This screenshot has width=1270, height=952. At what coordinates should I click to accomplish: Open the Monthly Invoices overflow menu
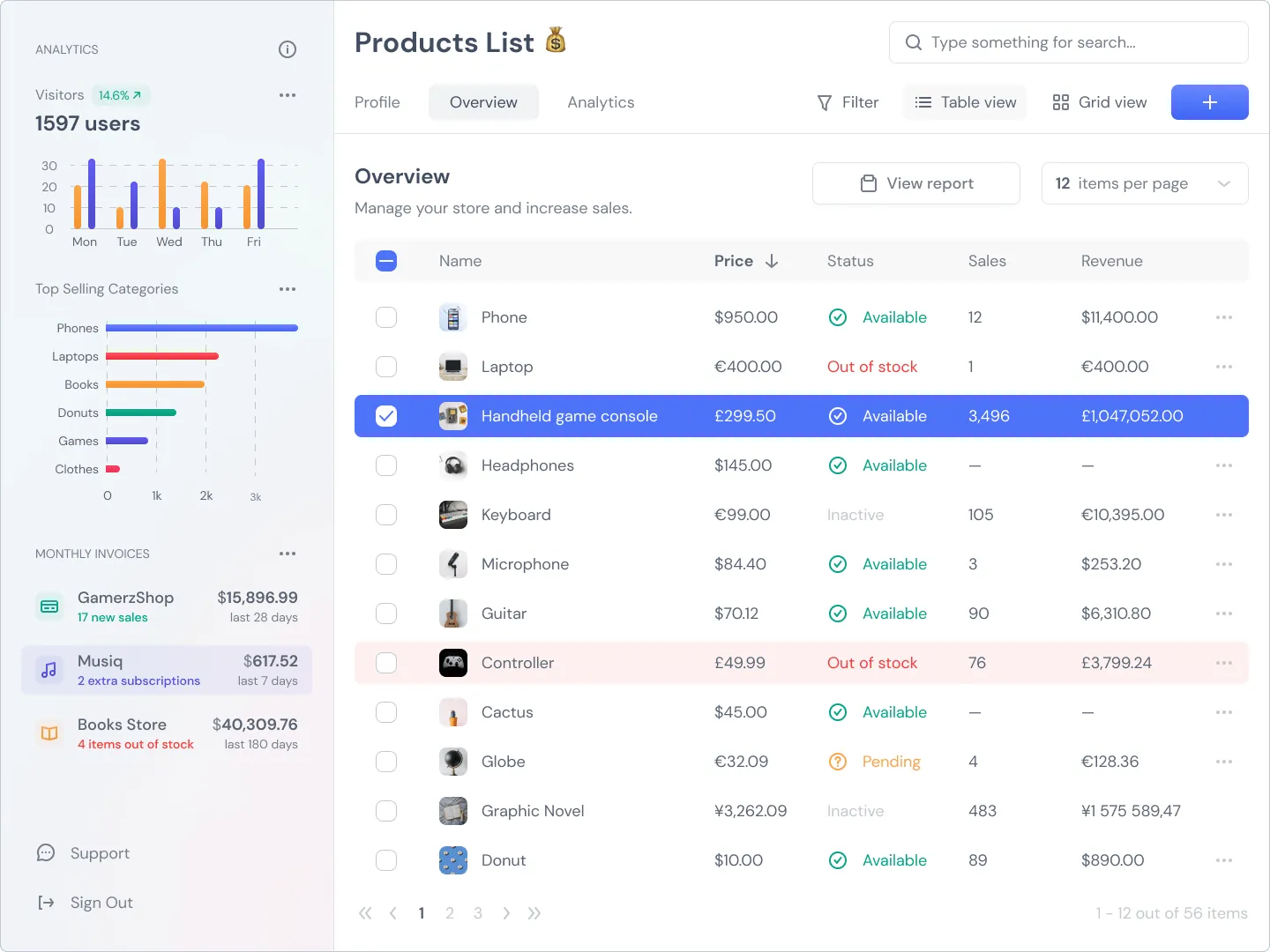point(287,554)
